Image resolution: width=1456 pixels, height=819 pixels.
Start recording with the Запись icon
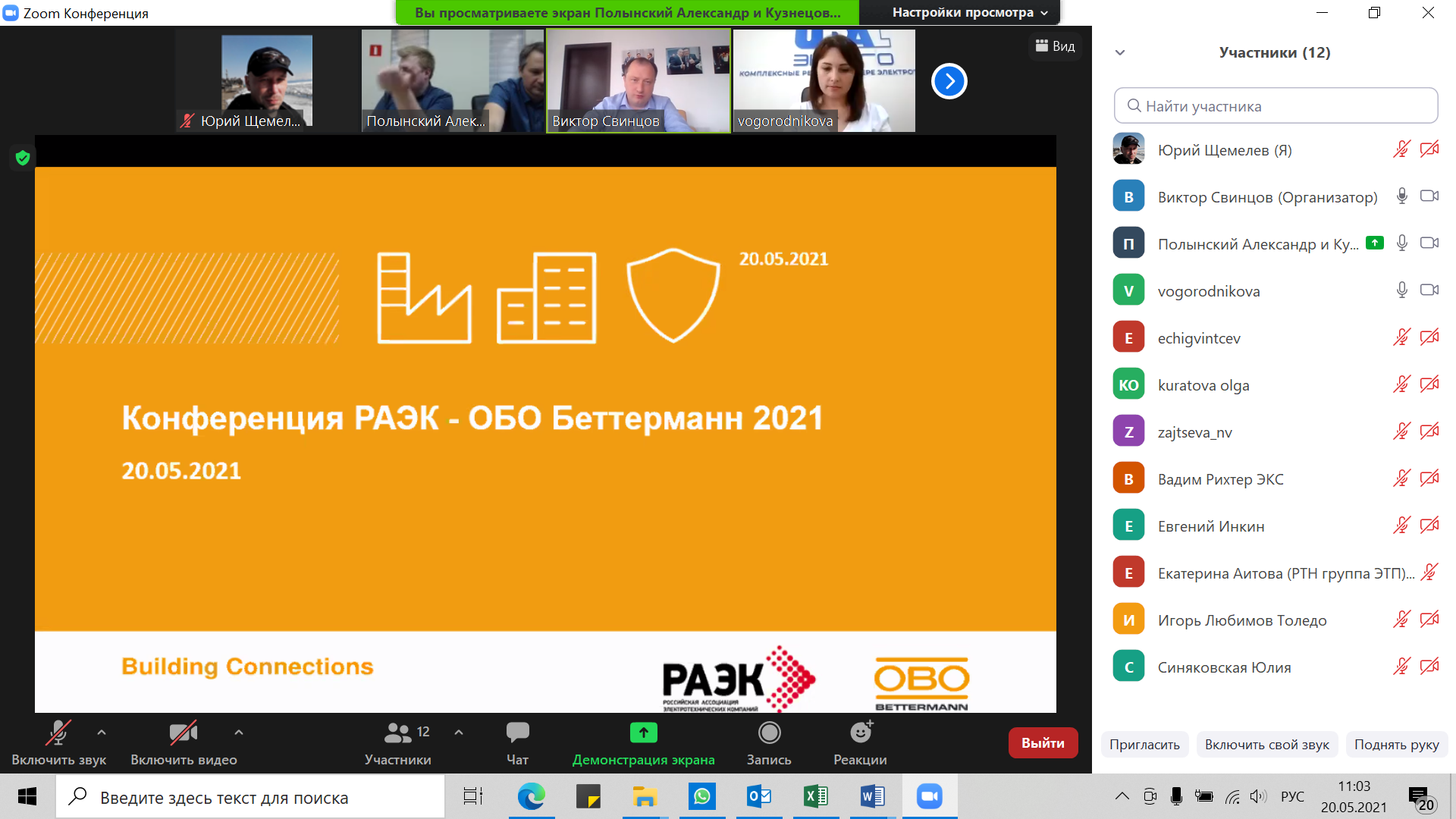[x=769, y=733]
